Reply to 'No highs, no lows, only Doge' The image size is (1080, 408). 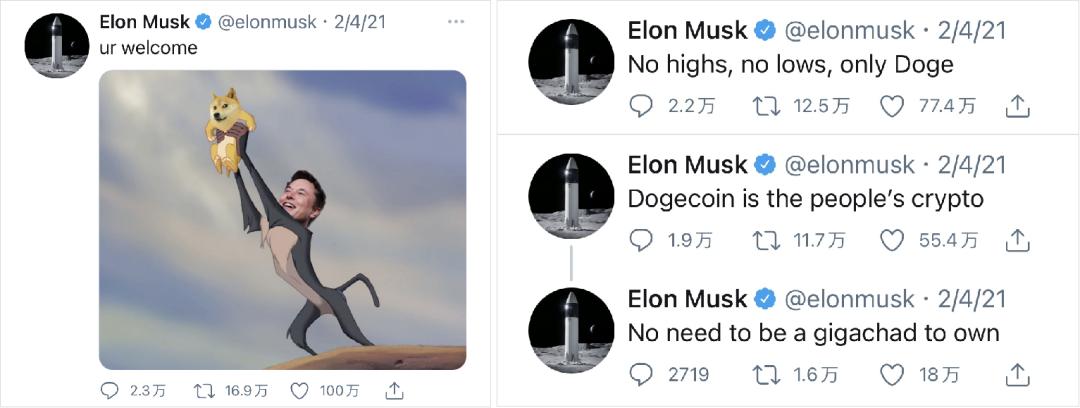click(x=641, y=105)
